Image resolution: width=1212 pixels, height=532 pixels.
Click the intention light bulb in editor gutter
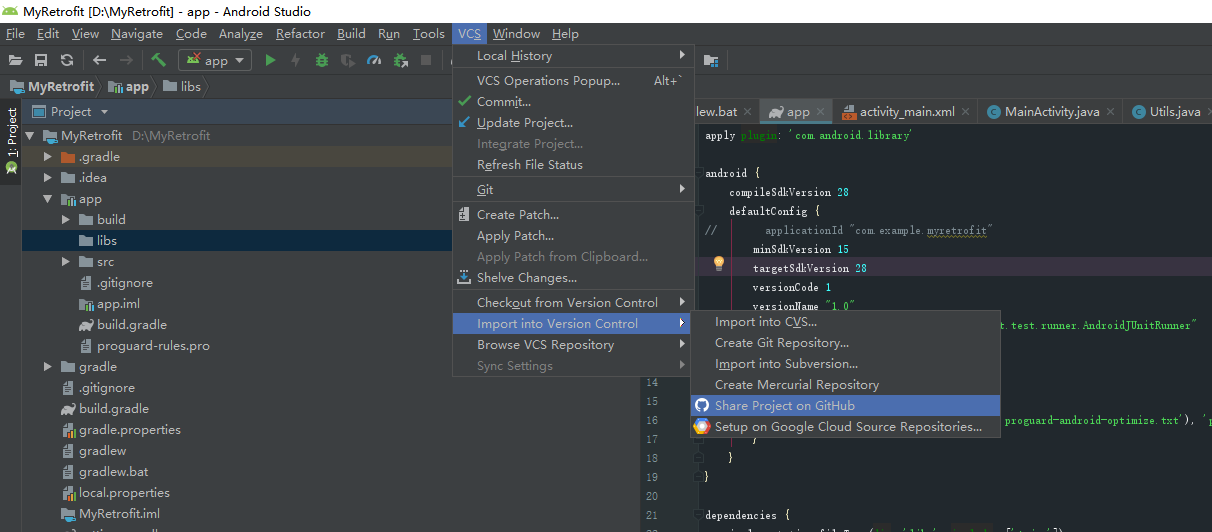tap(718, 263)
